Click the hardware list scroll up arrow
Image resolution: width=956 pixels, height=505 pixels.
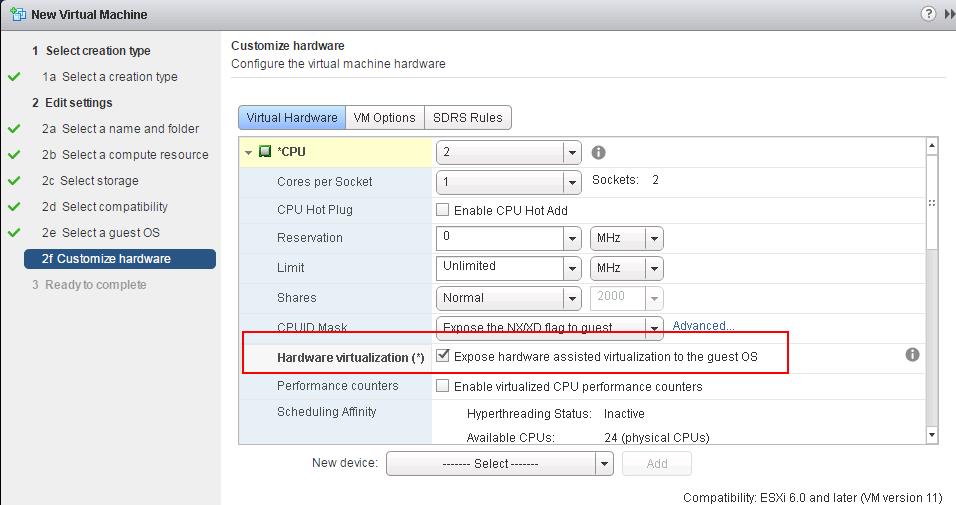point(931,146)
